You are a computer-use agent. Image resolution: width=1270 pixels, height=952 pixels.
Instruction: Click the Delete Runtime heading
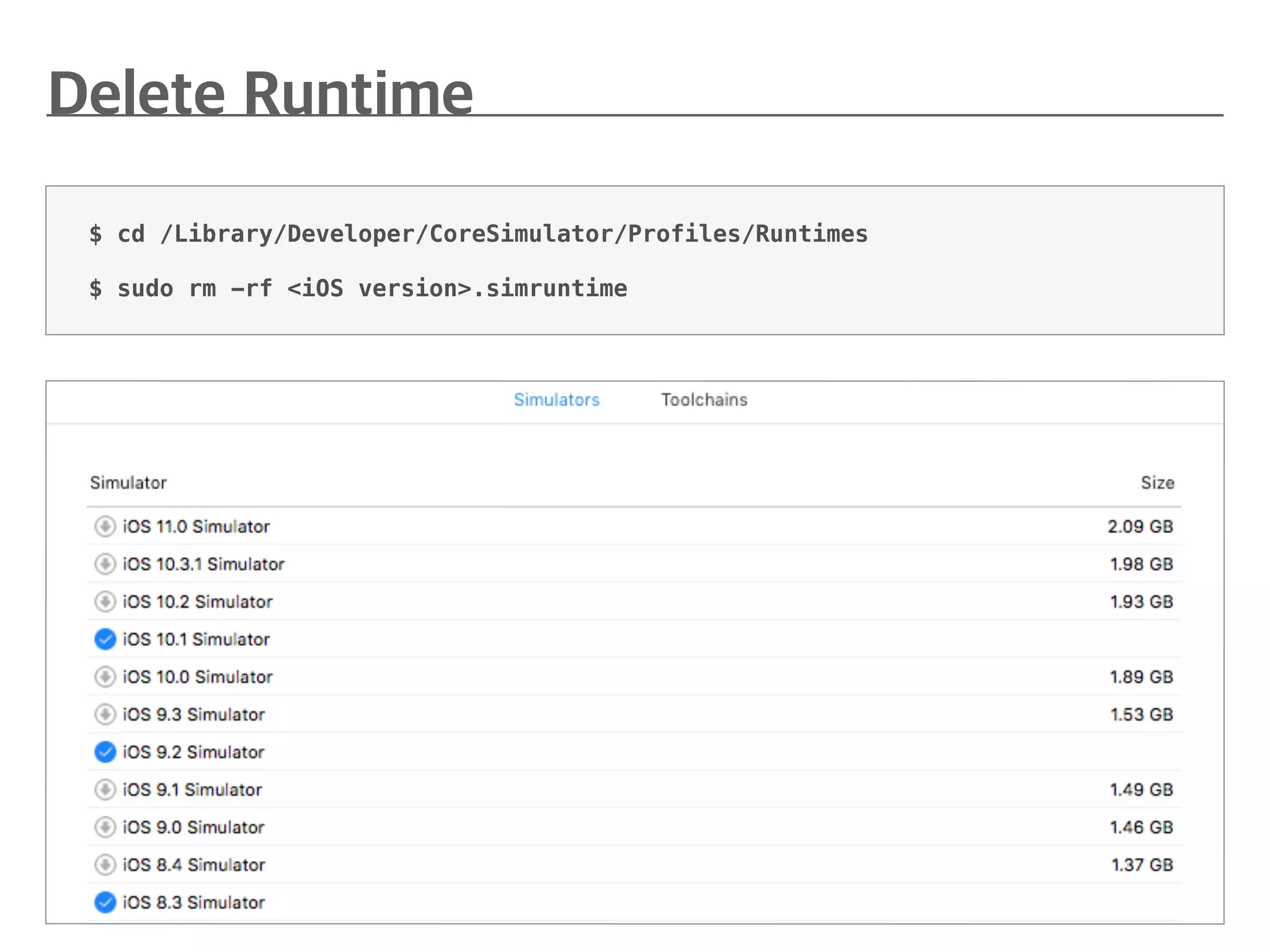260,93
